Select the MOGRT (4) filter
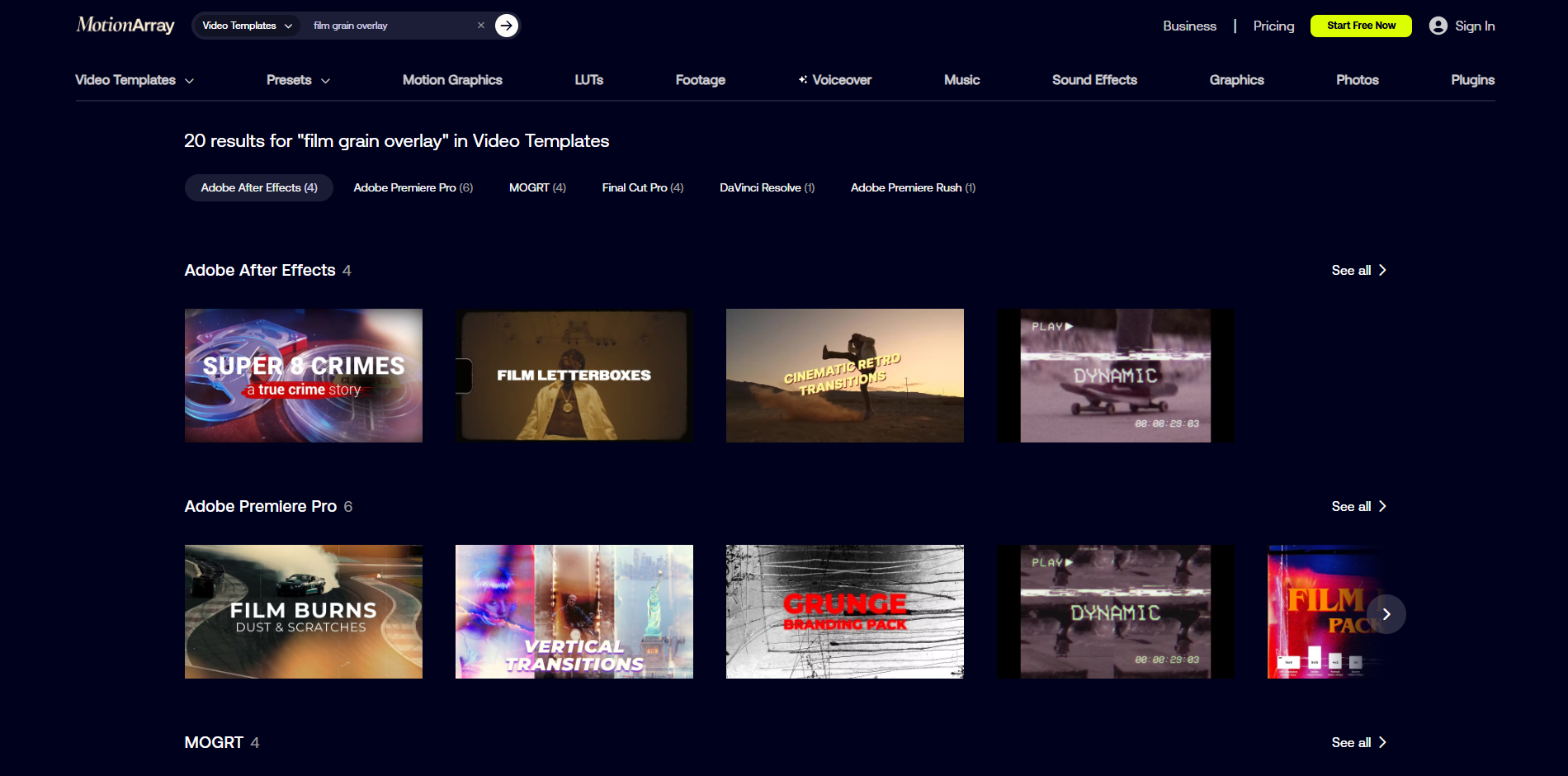Image resolution: width=1568 pixels, height=776 pixels. coord(537,187)
